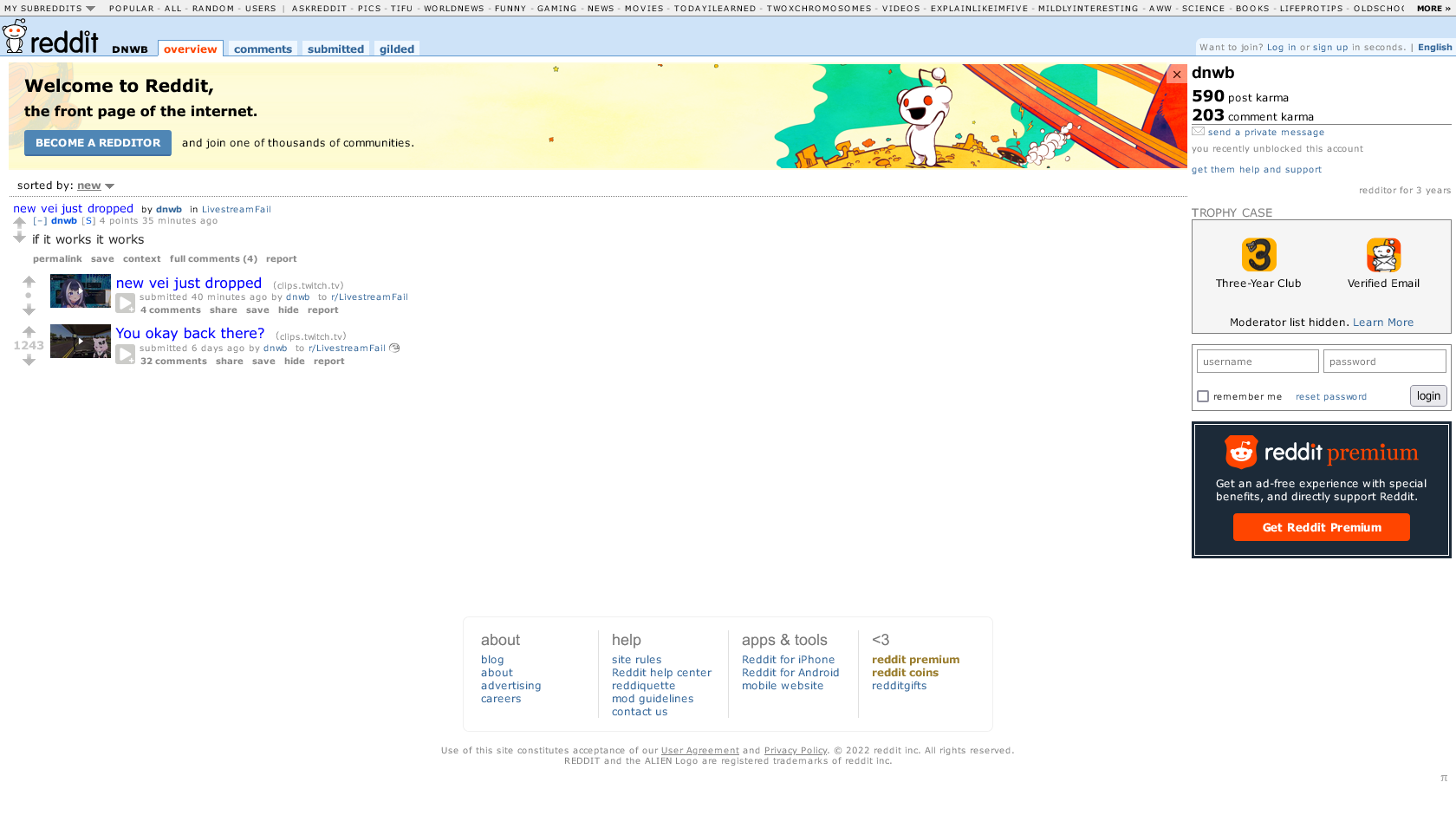
Task: Expand video player for 'new vei just dropped'
Action: (126, 303)
